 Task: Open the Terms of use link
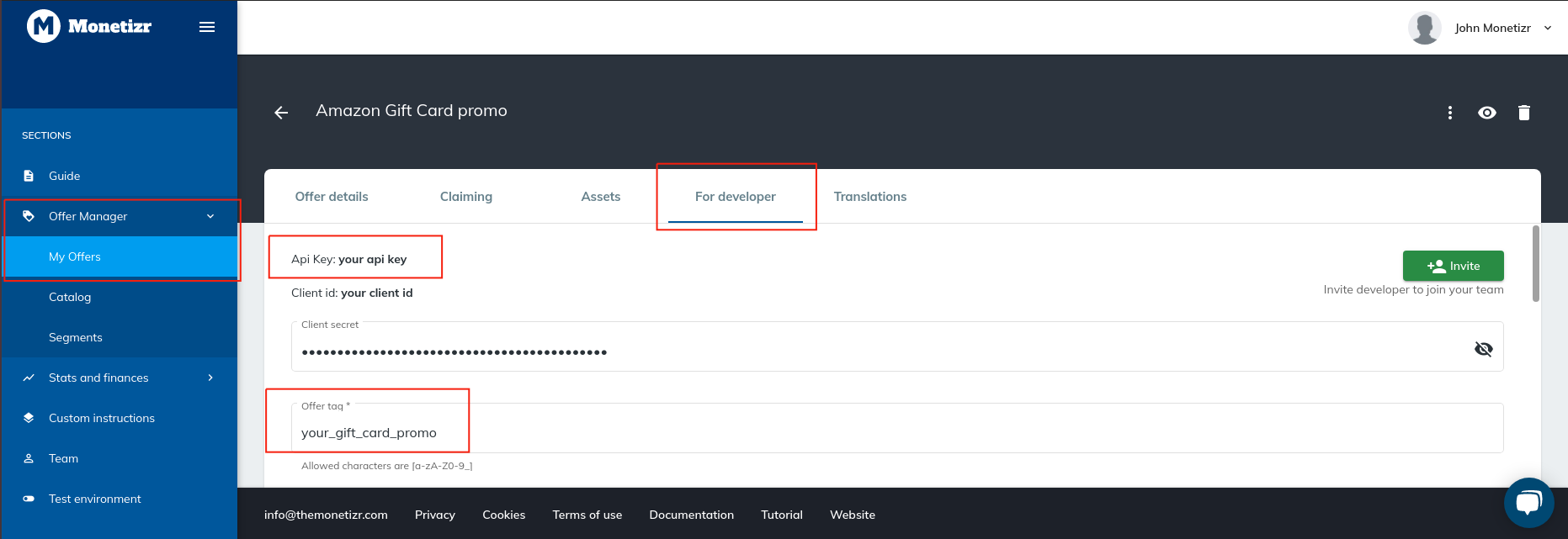click(587, 515)
